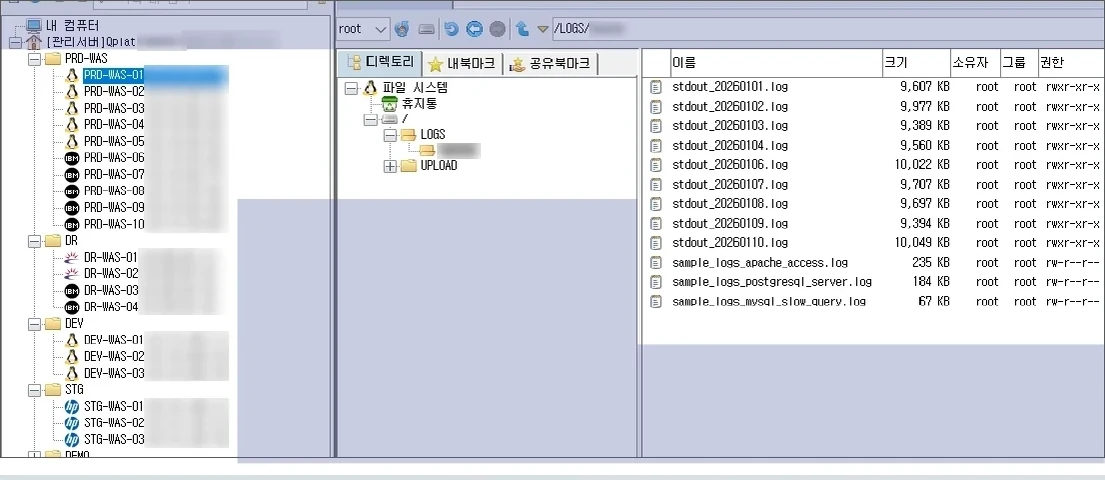Collapse the / root drive node
Image resolution: width=1105 pixels, height=480 pixels.
(369, 120)
